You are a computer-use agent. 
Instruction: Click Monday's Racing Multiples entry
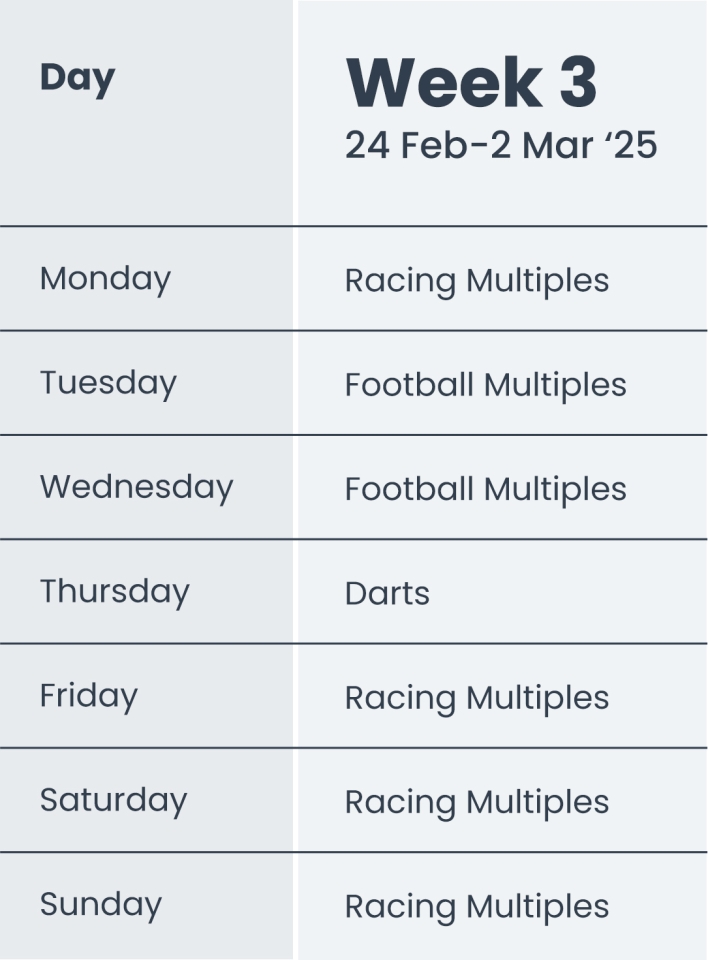click(477, 281)
